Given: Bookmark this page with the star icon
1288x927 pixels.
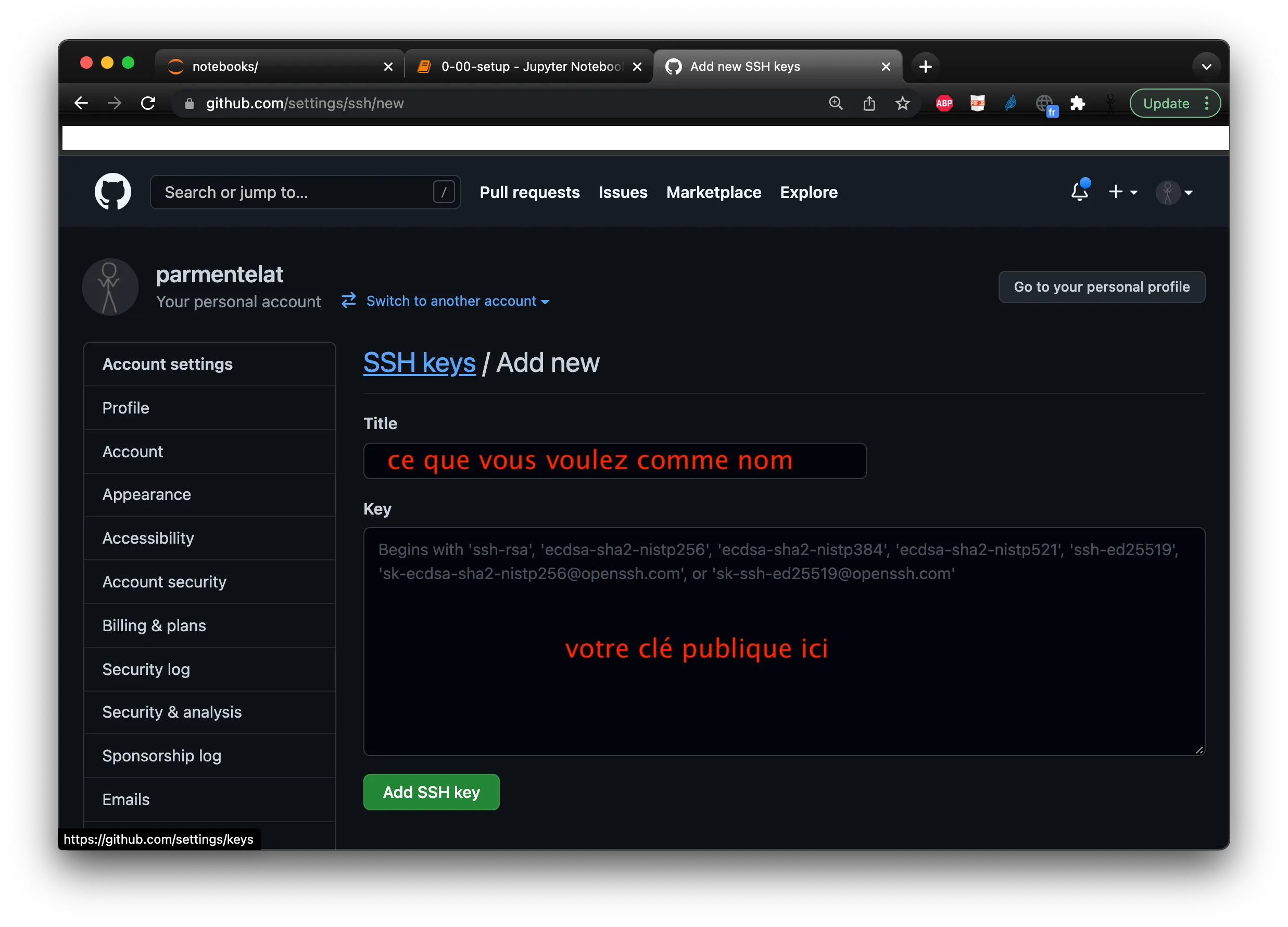Looking at the screenshot, I should click(x=902, y=103).
